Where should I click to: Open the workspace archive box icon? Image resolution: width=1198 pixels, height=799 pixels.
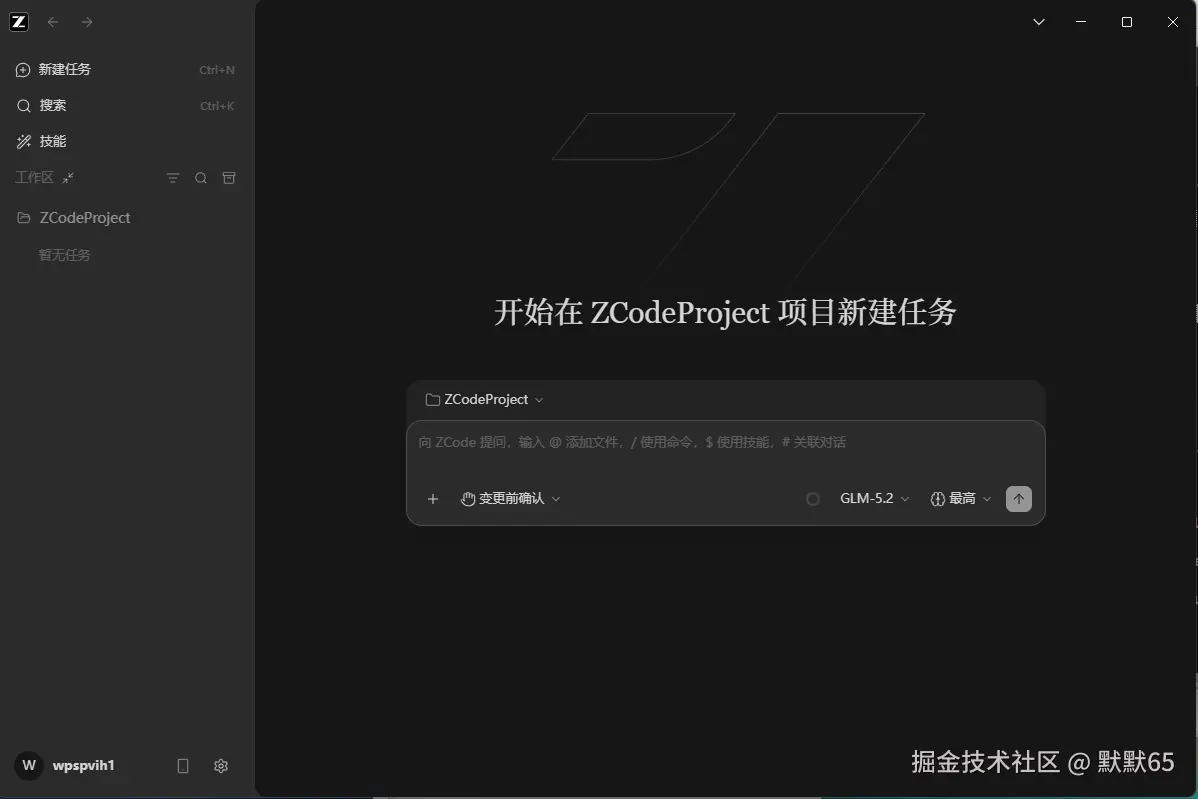229,178
